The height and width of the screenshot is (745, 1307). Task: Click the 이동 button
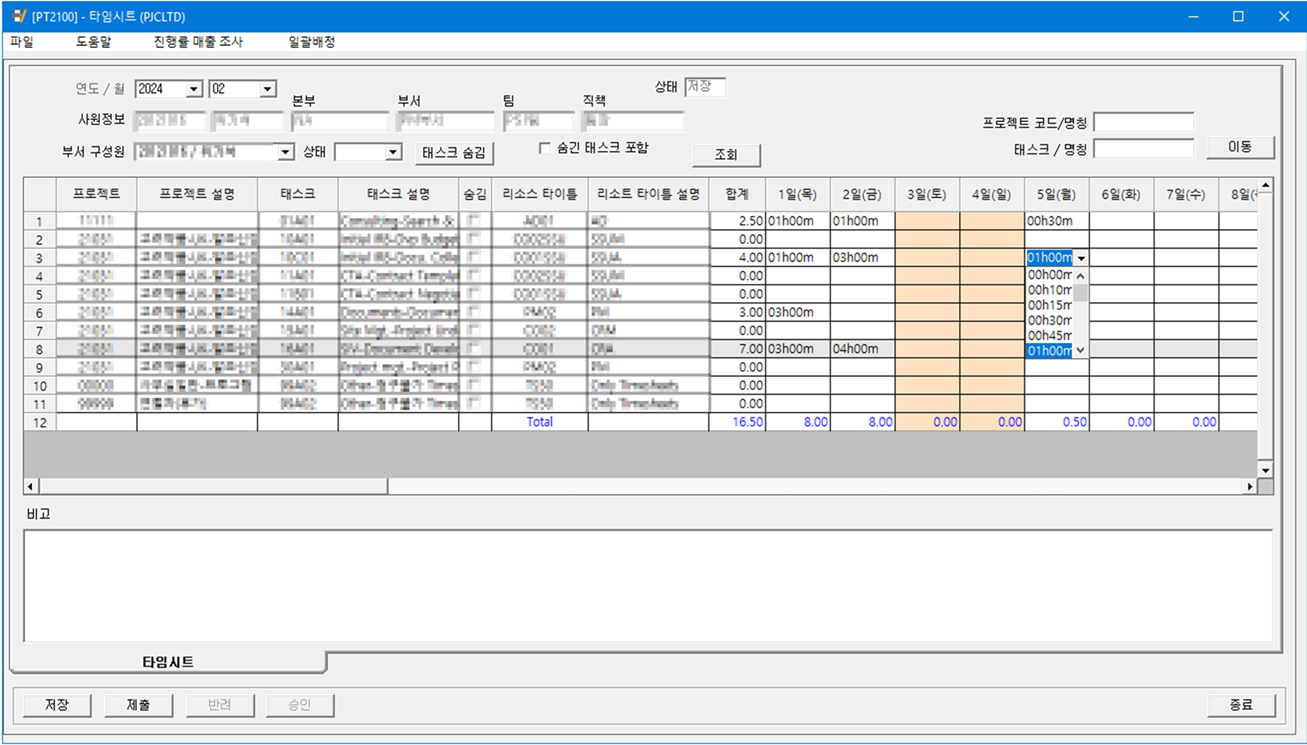tap(1240, 147)
